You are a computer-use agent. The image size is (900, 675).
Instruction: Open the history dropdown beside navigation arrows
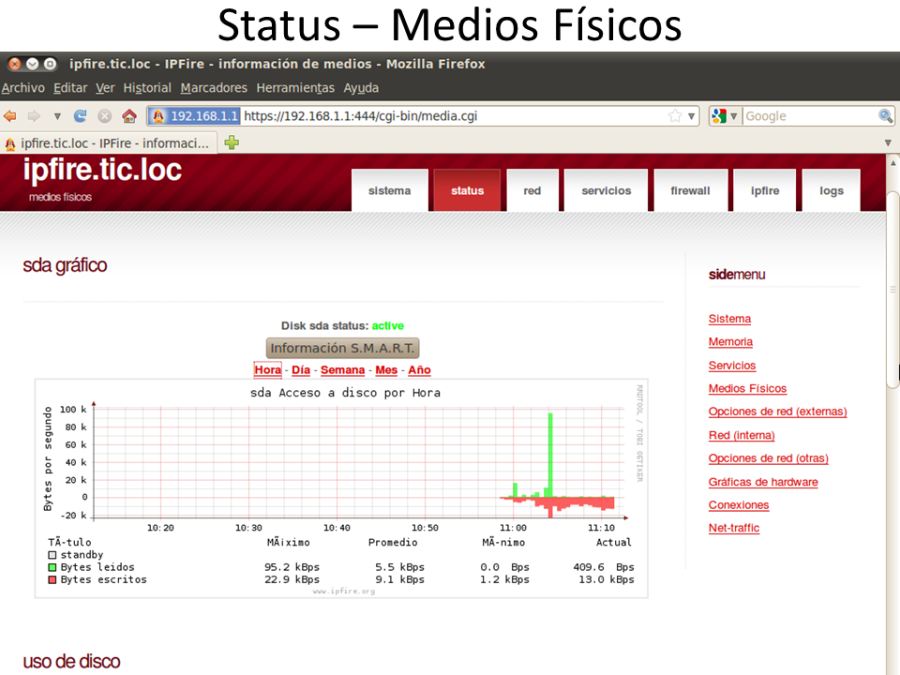57,116
